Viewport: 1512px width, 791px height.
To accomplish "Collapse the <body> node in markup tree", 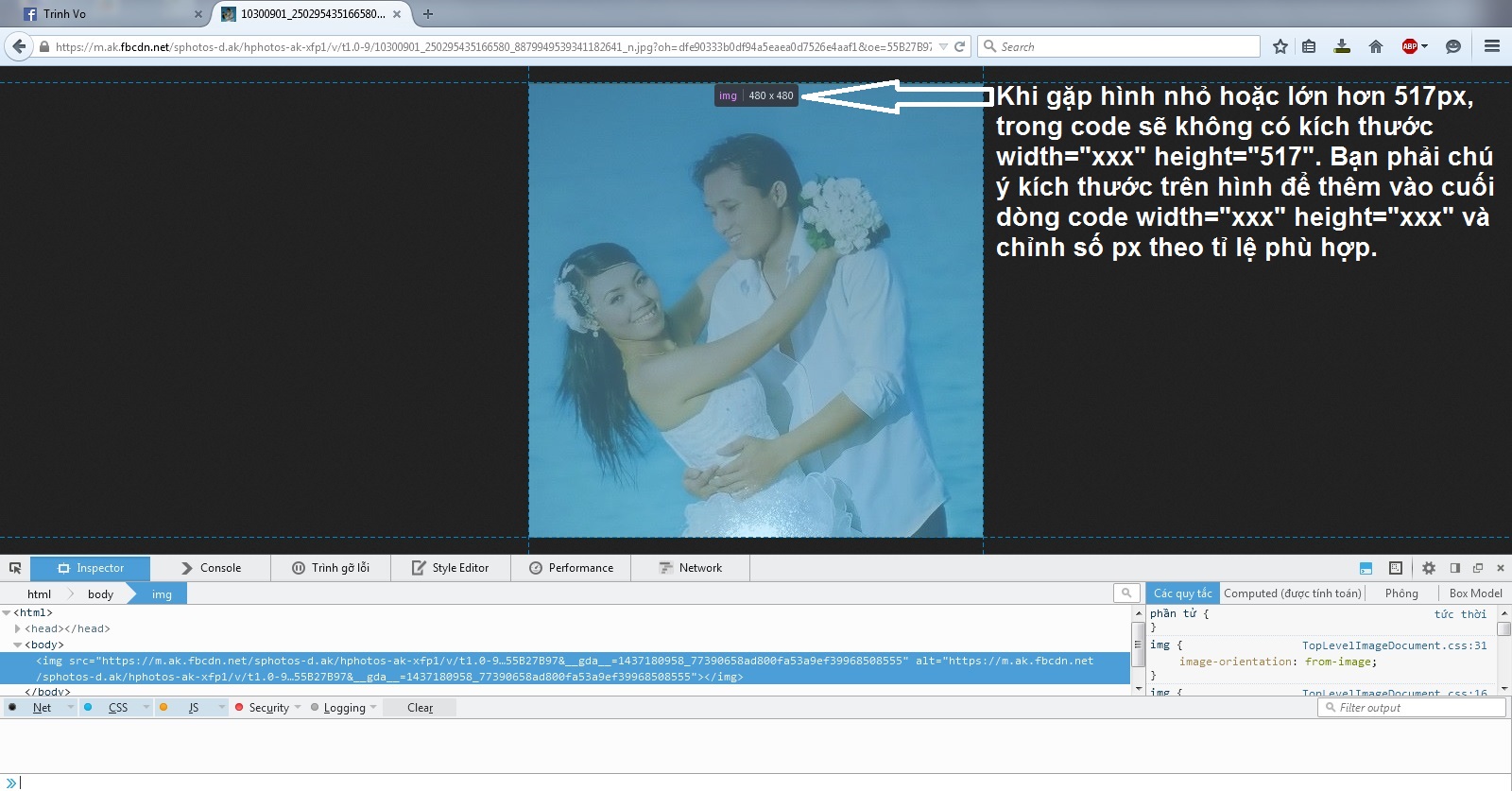I will (x=17, y=645).
